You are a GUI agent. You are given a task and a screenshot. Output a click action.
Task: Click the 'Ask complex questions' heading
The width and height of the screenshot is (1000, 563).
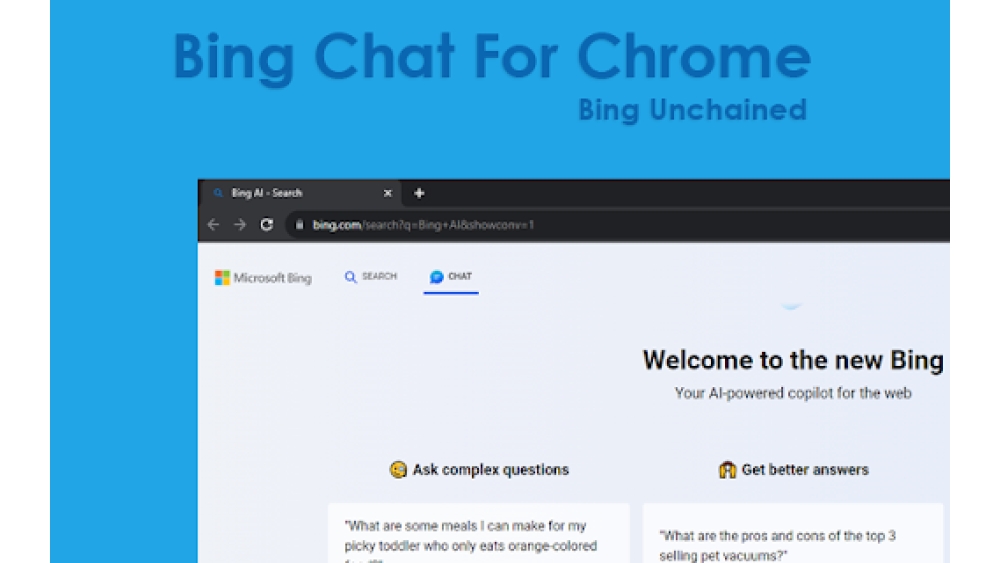490,470
